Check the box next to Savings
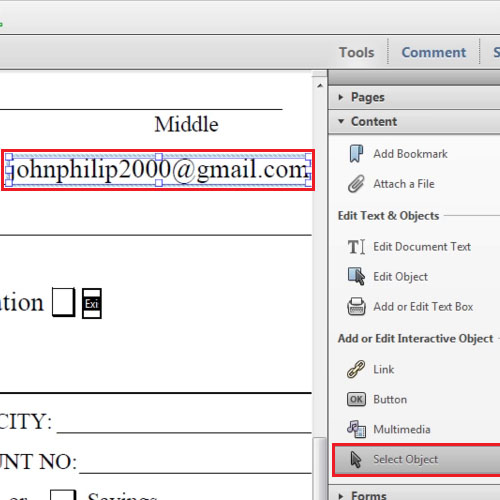The image size is (500, 500). [63, 495]
